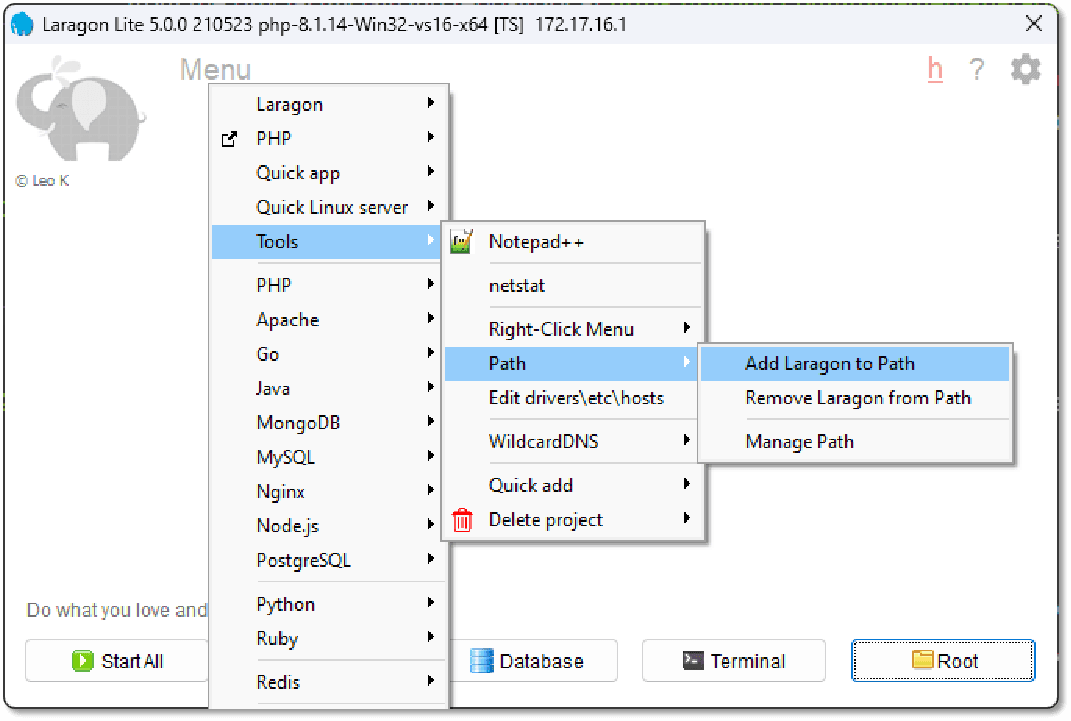Screen dimensions: 1071x721
Task: Click the database icon on Database button
Action: (482, 661)
